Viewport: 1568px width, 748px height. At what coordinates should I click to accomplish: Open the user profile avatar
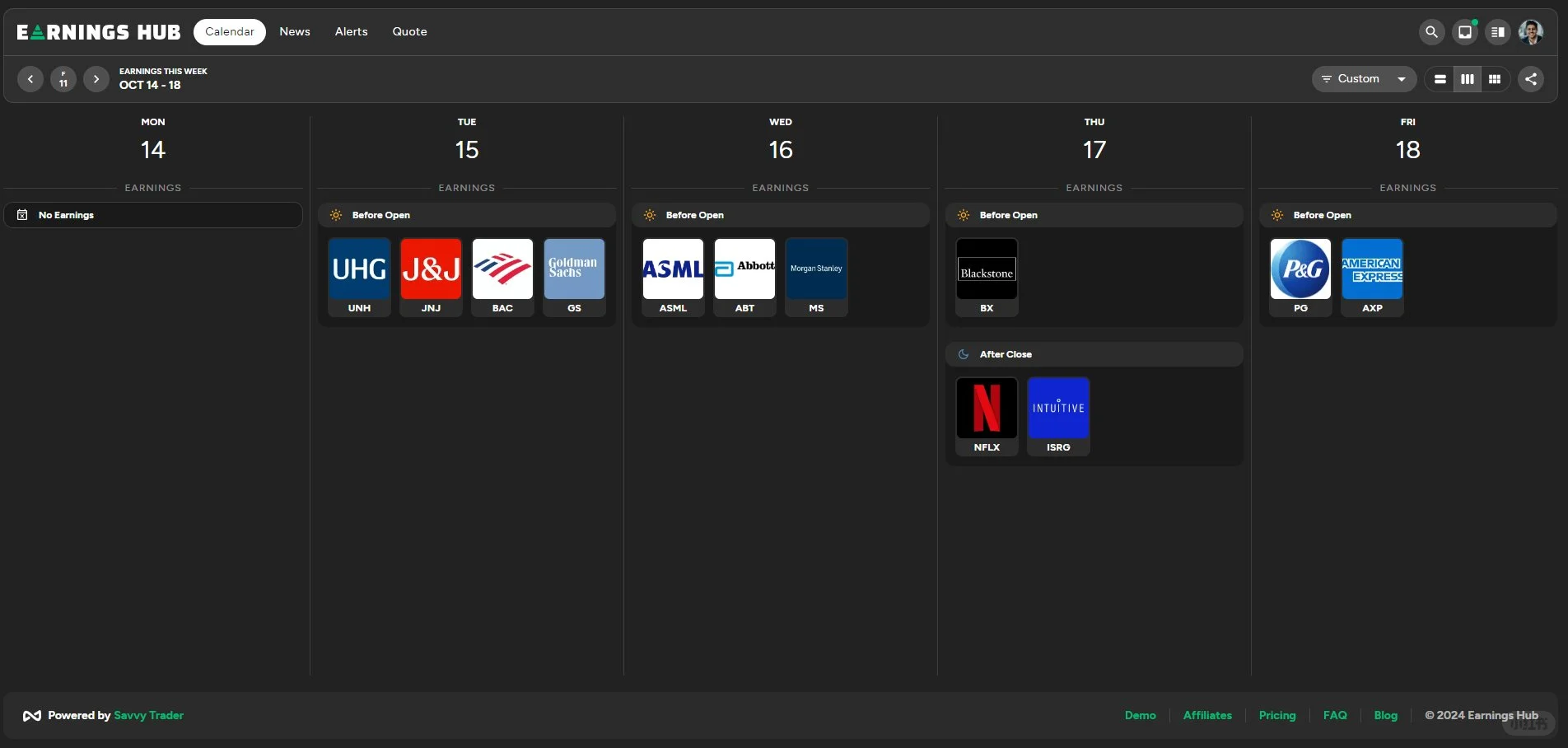[x=1531, y=32]
